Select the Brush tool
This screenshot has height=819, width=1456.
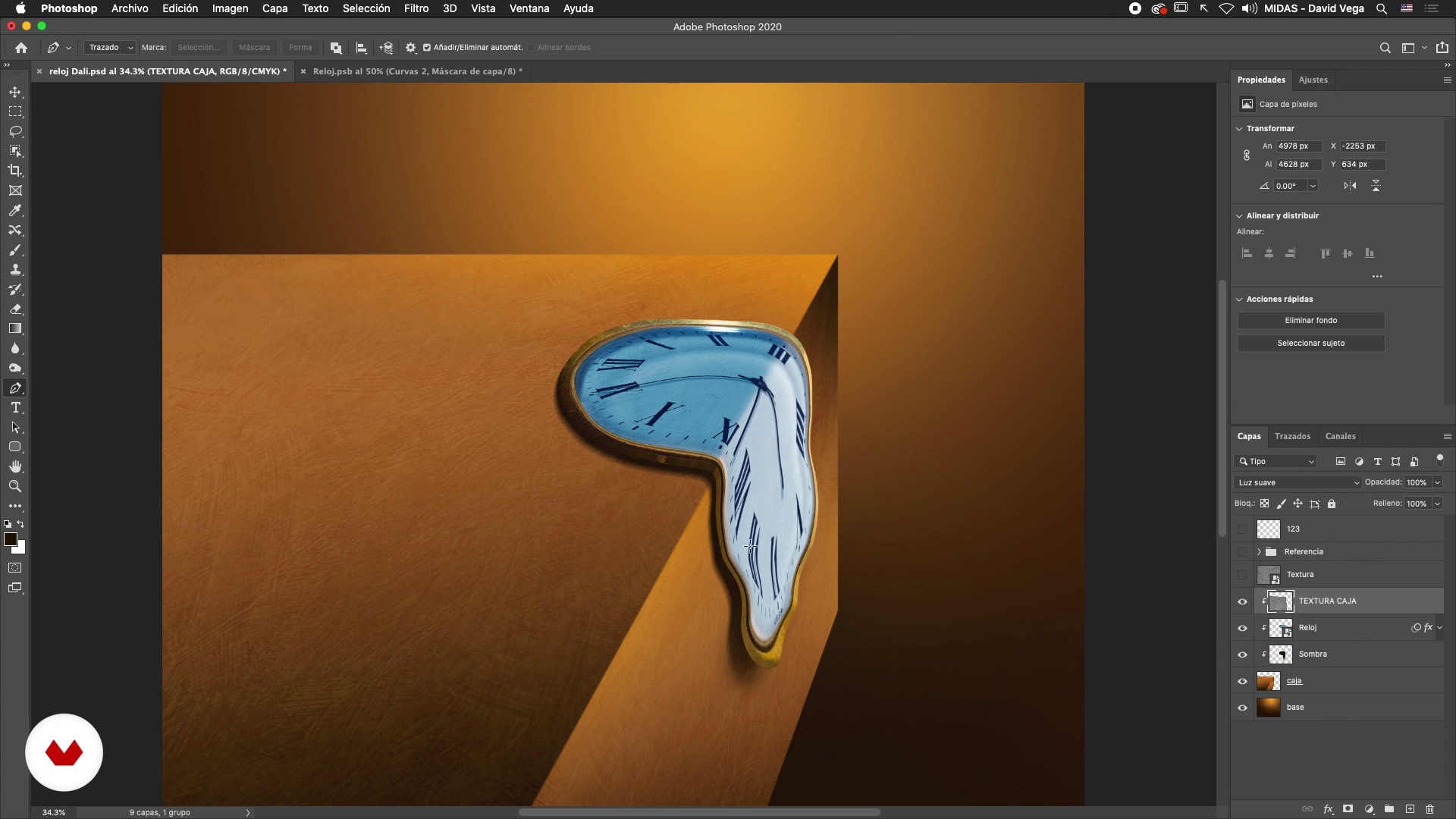coord(15,250)
